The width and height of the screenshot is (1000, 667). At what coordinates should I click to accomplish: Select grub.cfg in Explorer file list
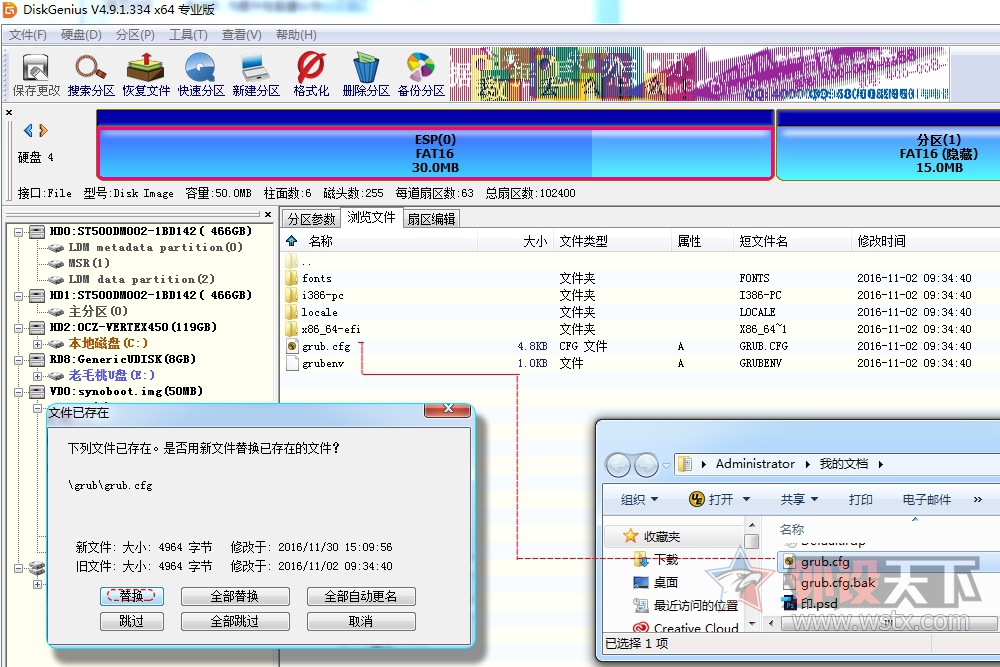pyautogui.click(x=825, y=562)
